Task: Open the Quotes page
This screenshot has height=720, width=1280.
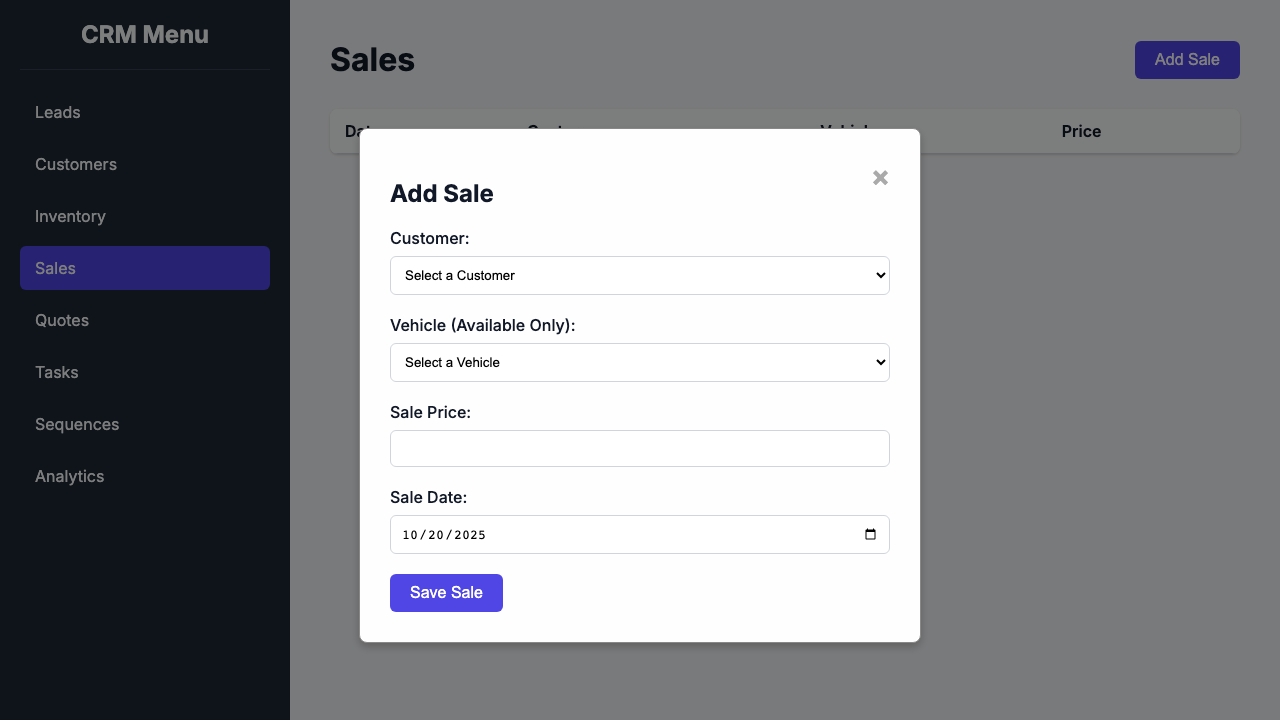Action: click(62, 320)
